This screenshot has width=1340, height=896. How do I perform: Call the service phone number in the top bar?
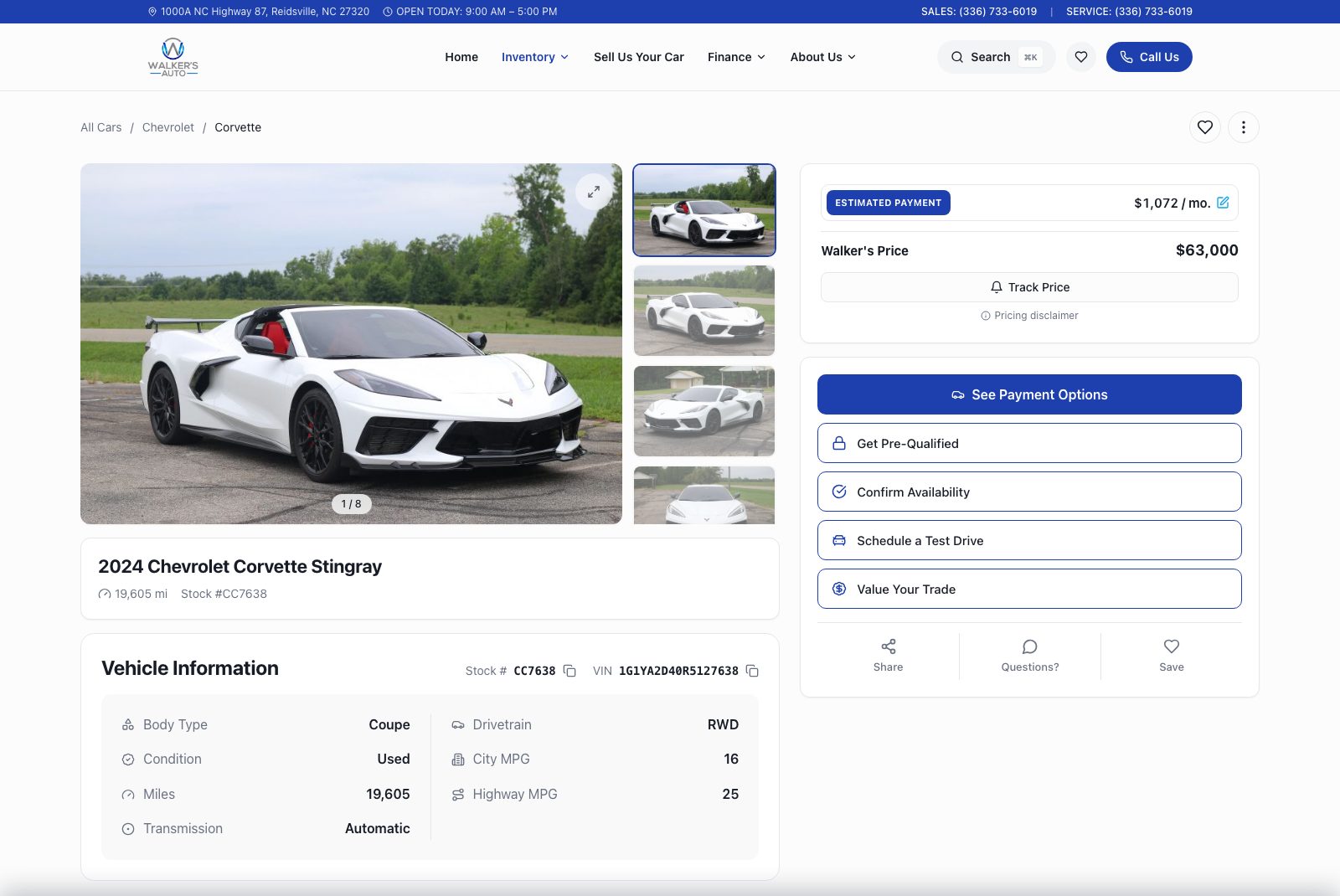[1129, 12]
